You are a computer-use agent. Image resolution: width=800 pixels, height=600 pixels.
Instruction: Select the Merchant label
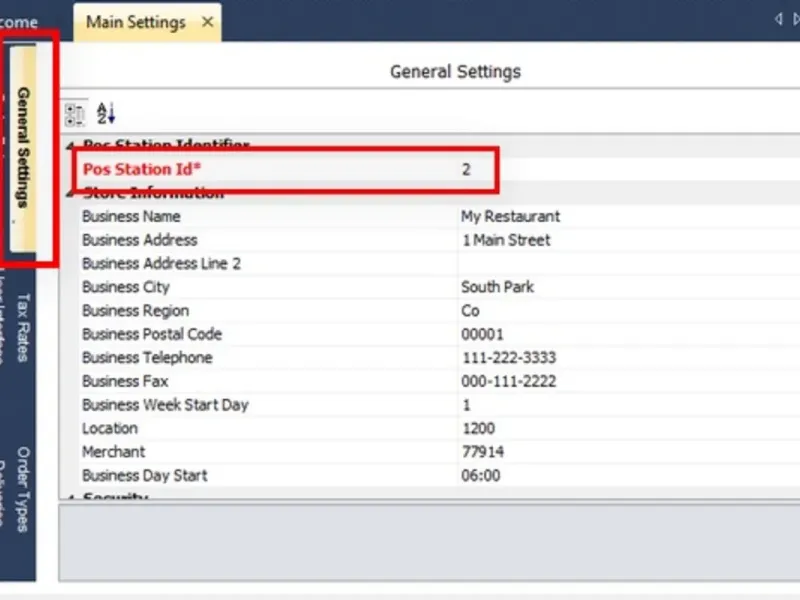click(113, 452)
